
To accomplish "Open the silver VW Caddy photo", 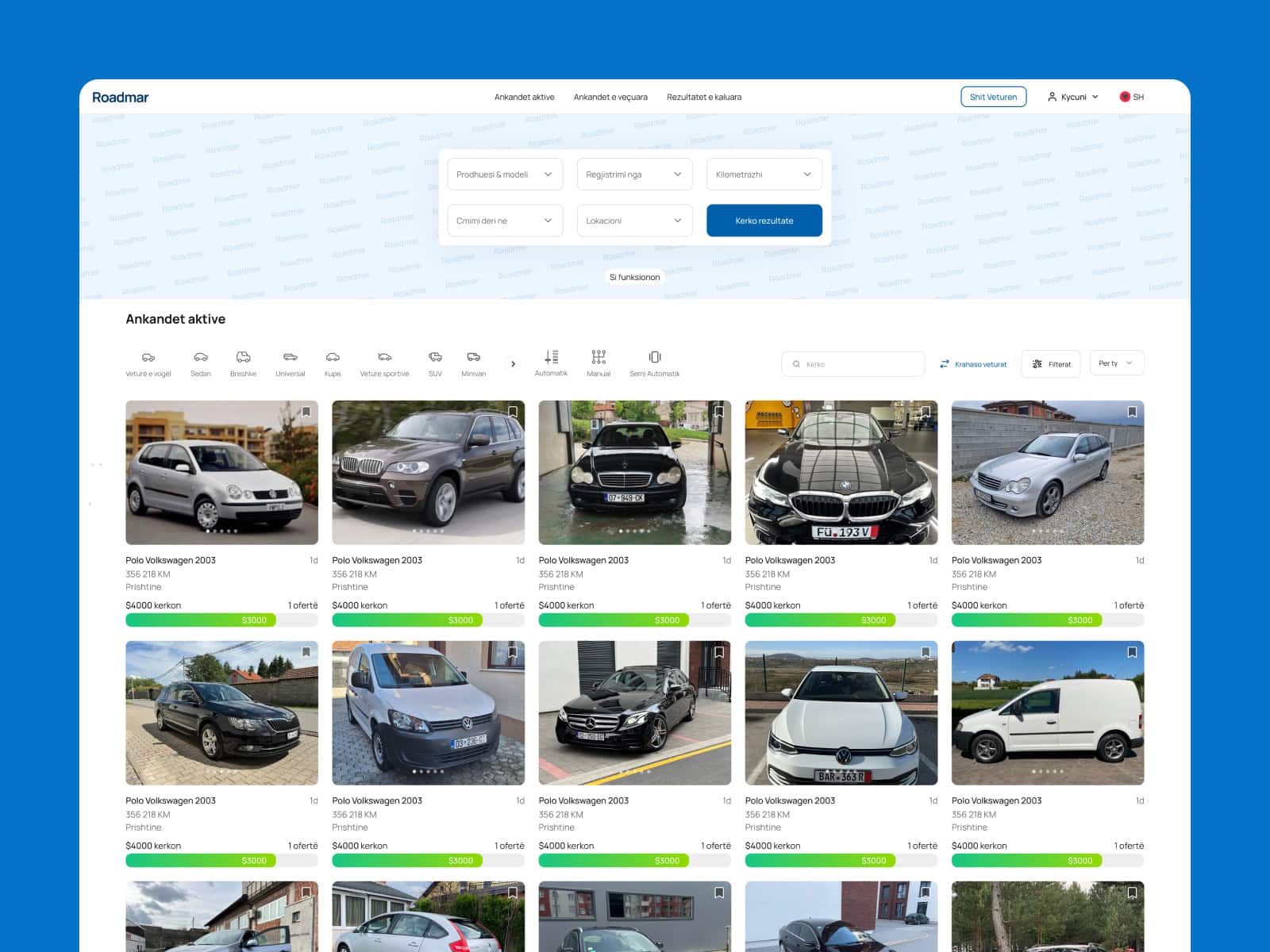I will coord(428,713).
